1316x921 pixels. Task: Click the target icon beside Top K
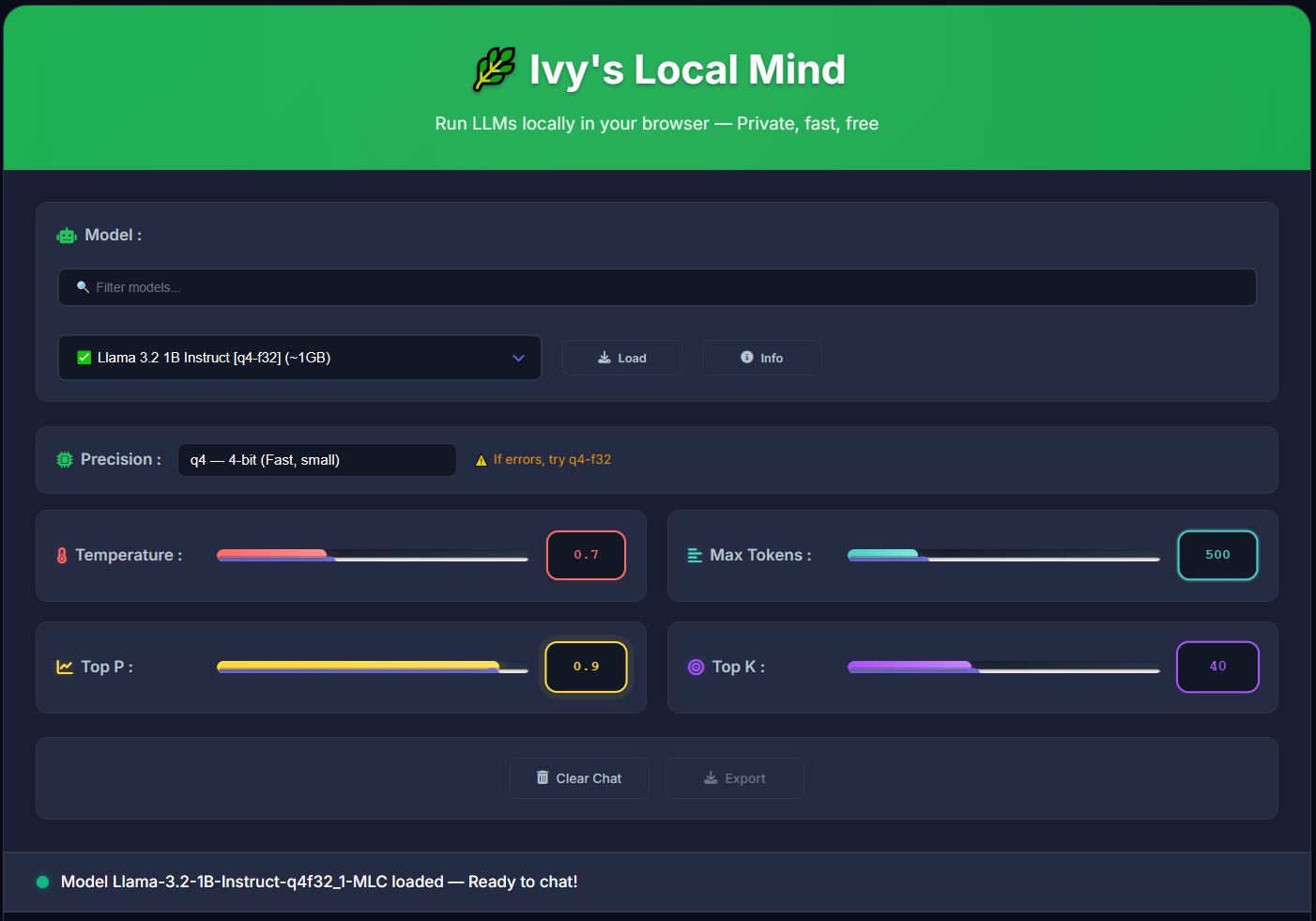(x=696, y=668)
